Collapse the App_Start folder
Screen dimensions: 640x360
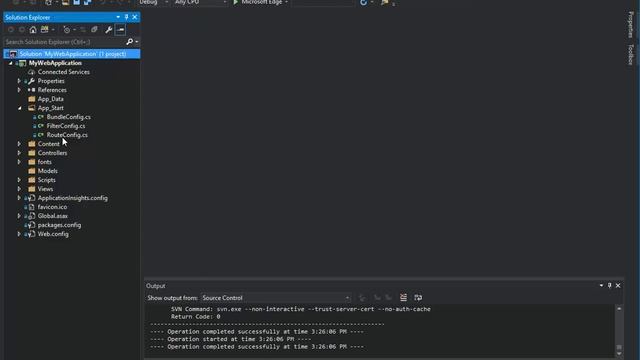(20, 108)
